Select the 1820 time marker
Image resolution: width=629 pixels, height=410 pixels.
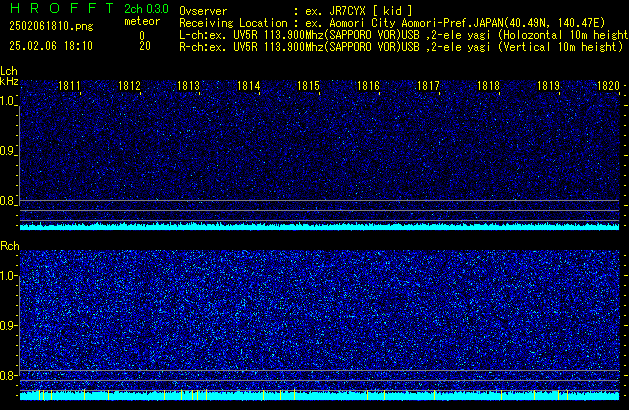pyautogui.click(x=608, y=86)
